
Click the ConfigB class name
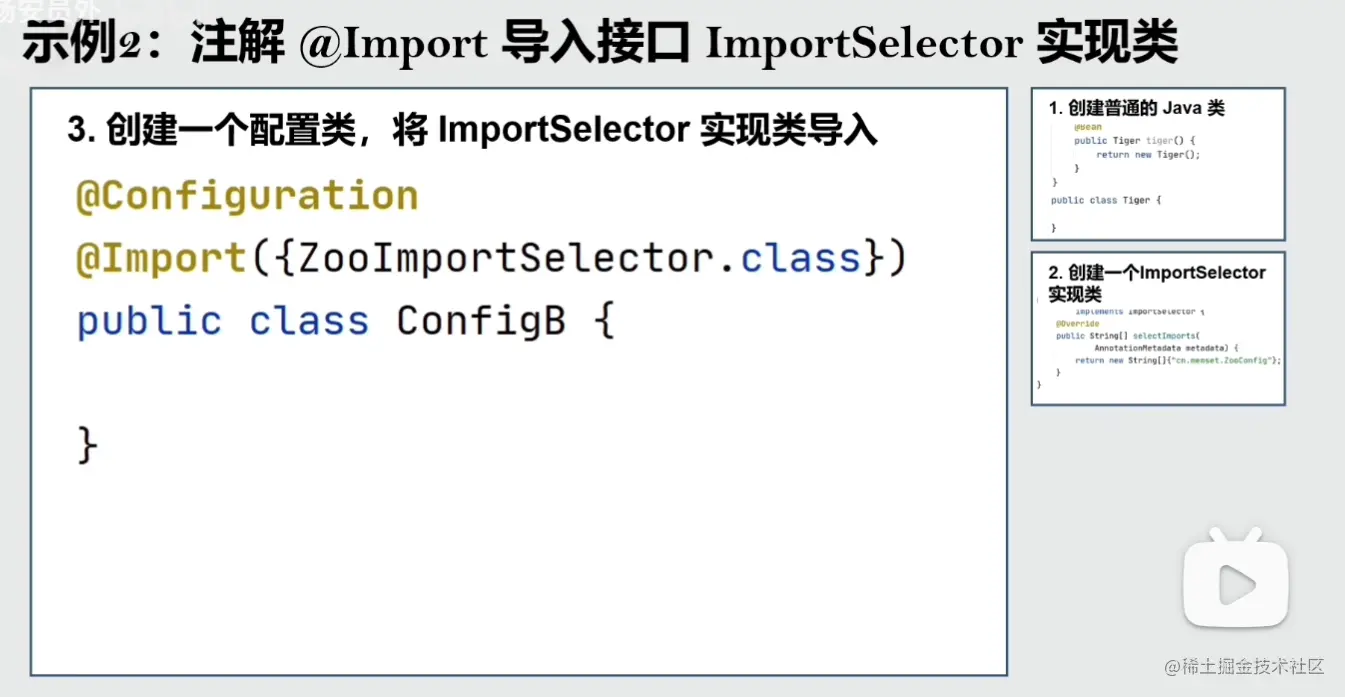click(x=481, y=322)
